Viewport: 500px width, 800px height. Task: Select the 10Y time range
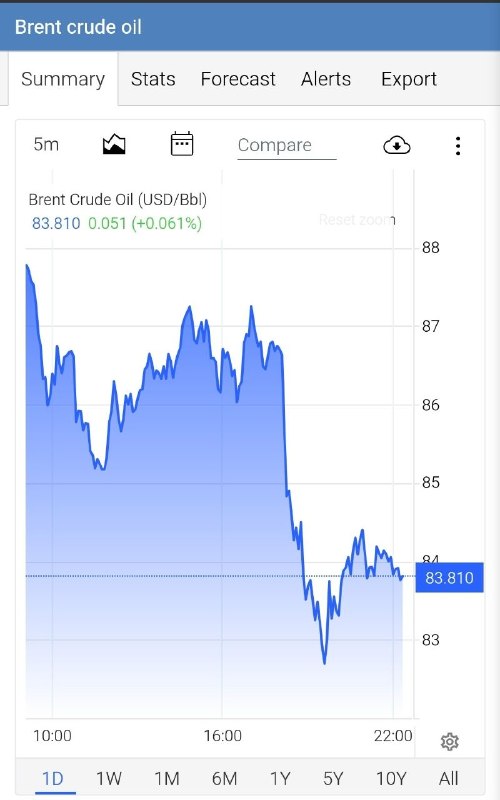391,779
